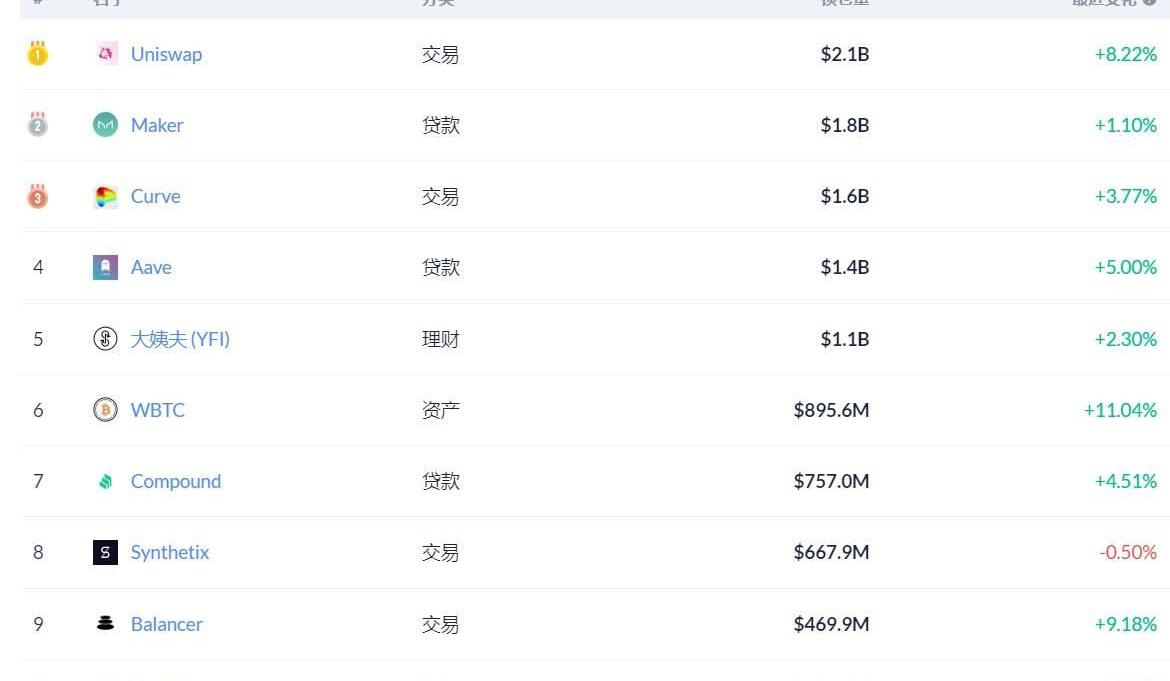This screenshot has width=1170, height=681.
Task: Open the Compound project link
Action: (x=176, y=481)
